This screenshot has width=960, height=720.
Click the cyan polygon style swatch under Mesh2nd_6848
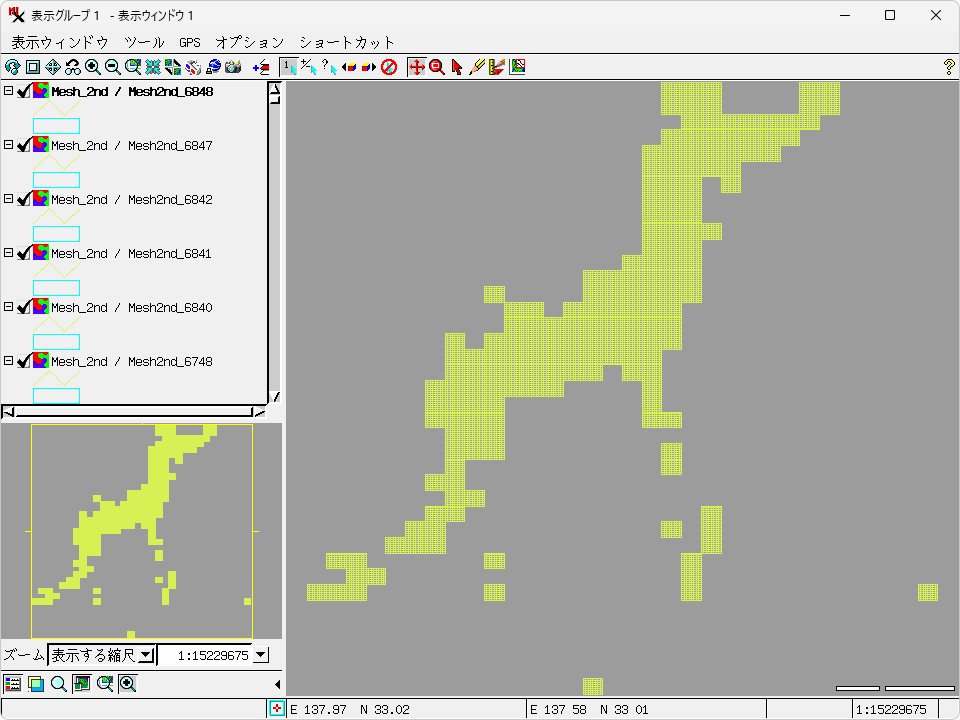pos(56,125)
